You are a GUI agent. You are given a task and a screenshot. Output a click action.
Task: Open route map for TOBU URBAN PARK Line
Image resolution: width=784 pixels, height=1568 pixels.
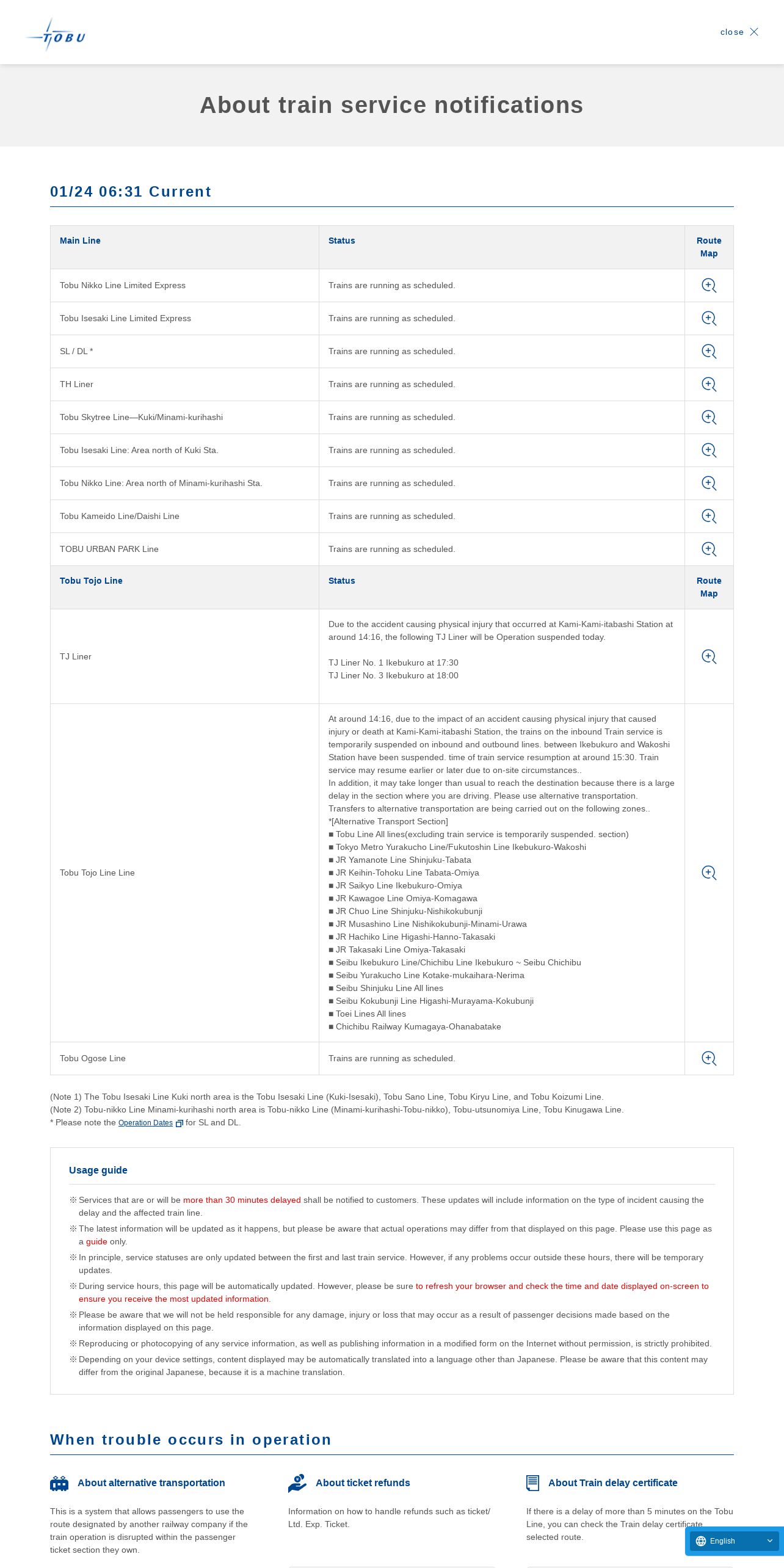coord(709,549)
